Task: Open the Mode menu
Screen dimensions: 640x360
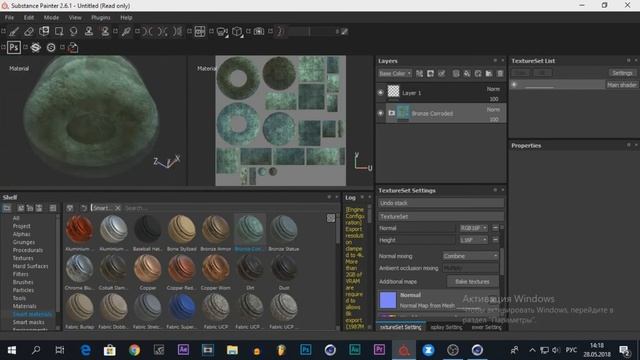Action: (51, 18)
